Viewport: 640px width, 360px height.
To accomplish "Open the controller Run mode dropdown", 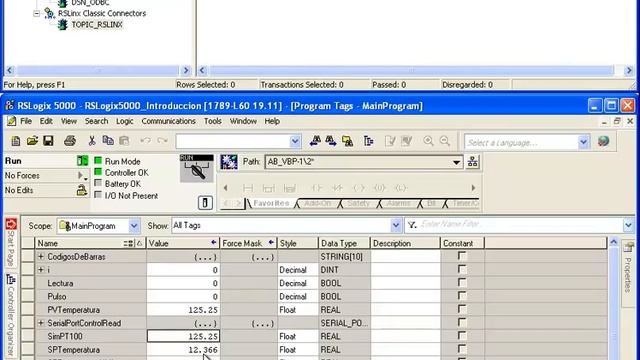I will click(x=82, y=161).
